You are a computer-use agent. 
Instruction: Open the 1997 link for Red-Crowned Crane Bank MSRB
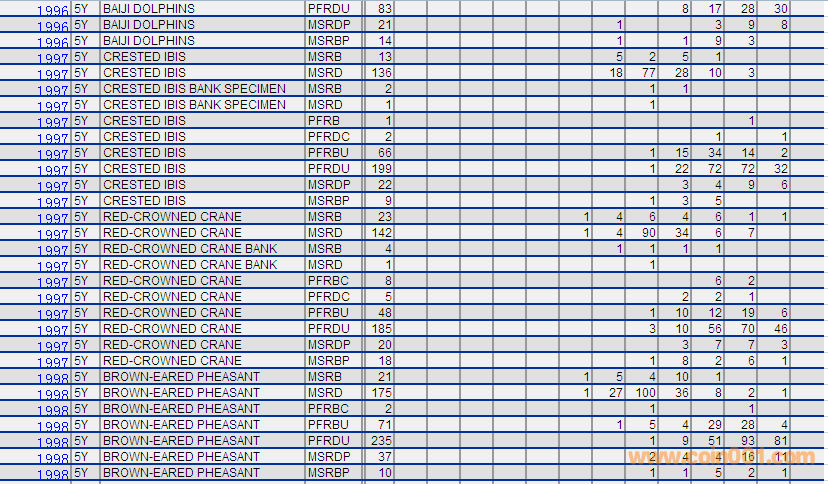coord(53,250)
